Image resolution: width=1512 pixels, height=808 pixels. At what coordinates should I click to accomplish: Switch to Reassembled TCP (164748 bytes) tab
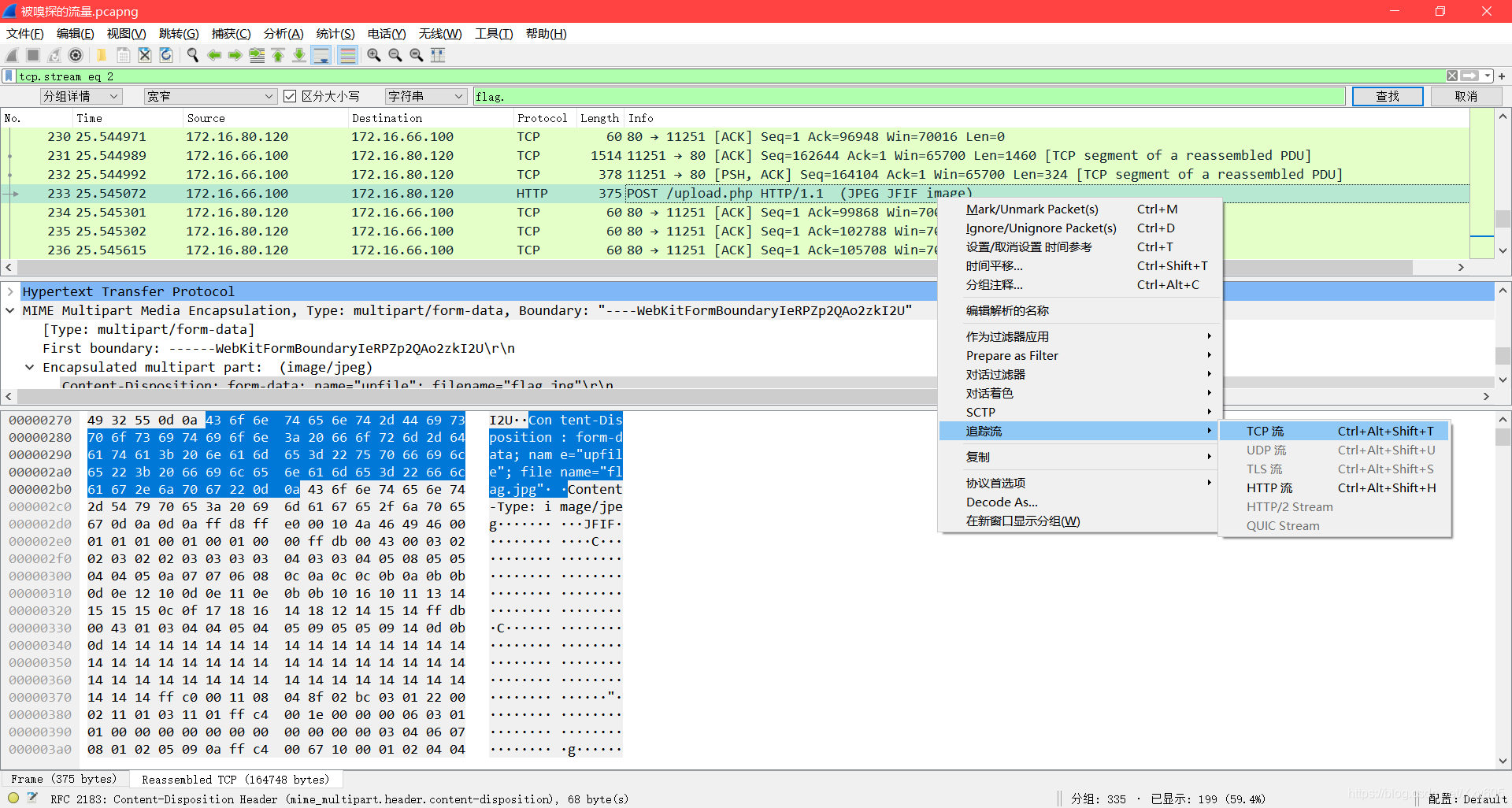235,780
